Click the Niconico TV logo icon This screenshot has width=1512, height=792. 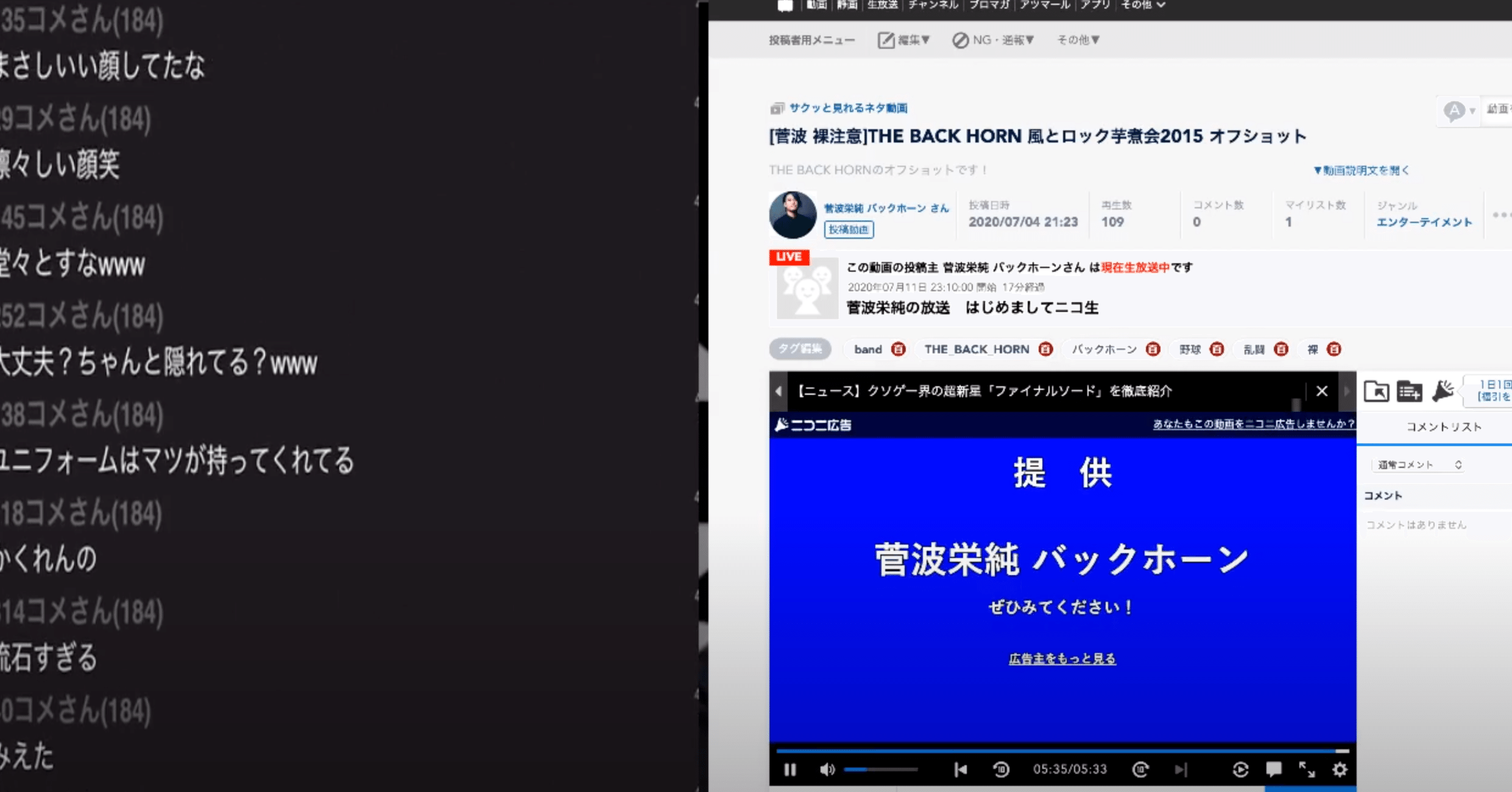785,5
